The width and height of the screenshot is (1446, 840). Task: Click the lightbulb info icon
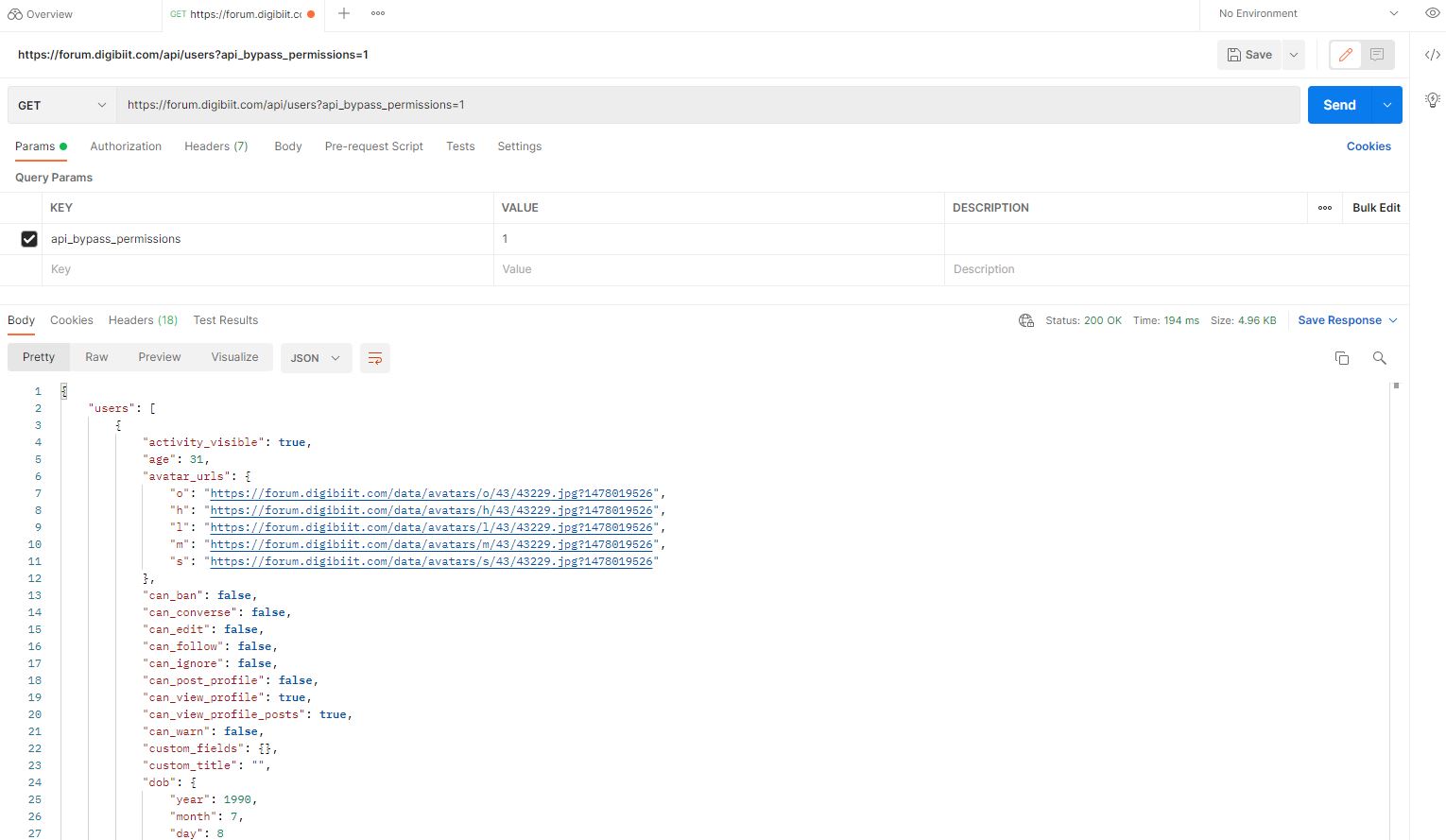click(x=1433, y=99)
